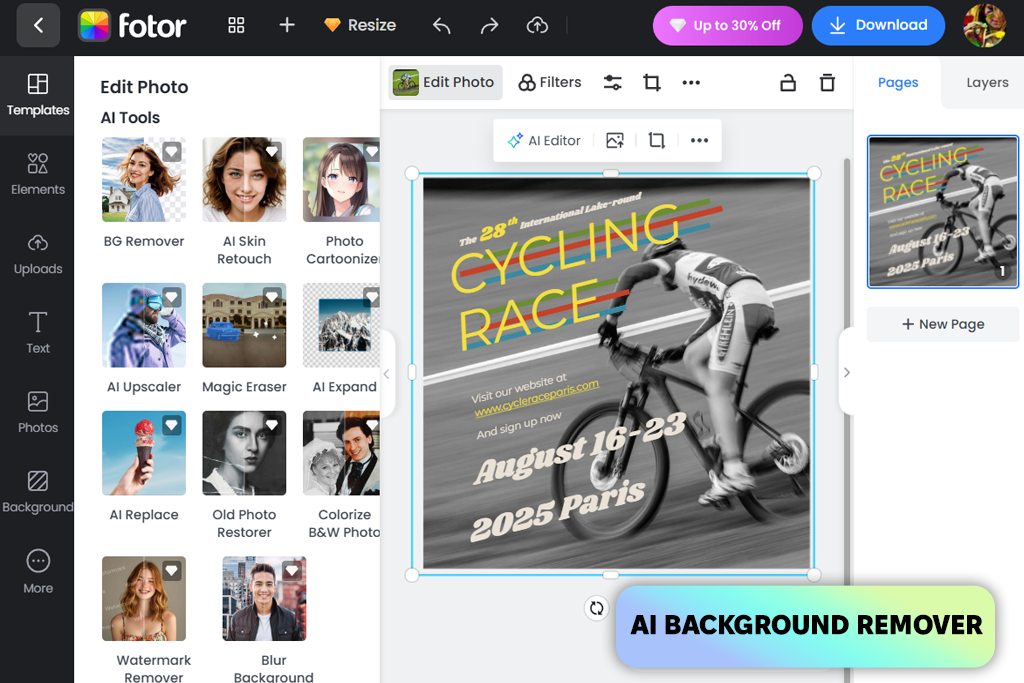This screenshot has width=1024, height=683.
Task: Select the AI Skin Retouch tool
Action: pyautogui.click(x=244, y=201)
